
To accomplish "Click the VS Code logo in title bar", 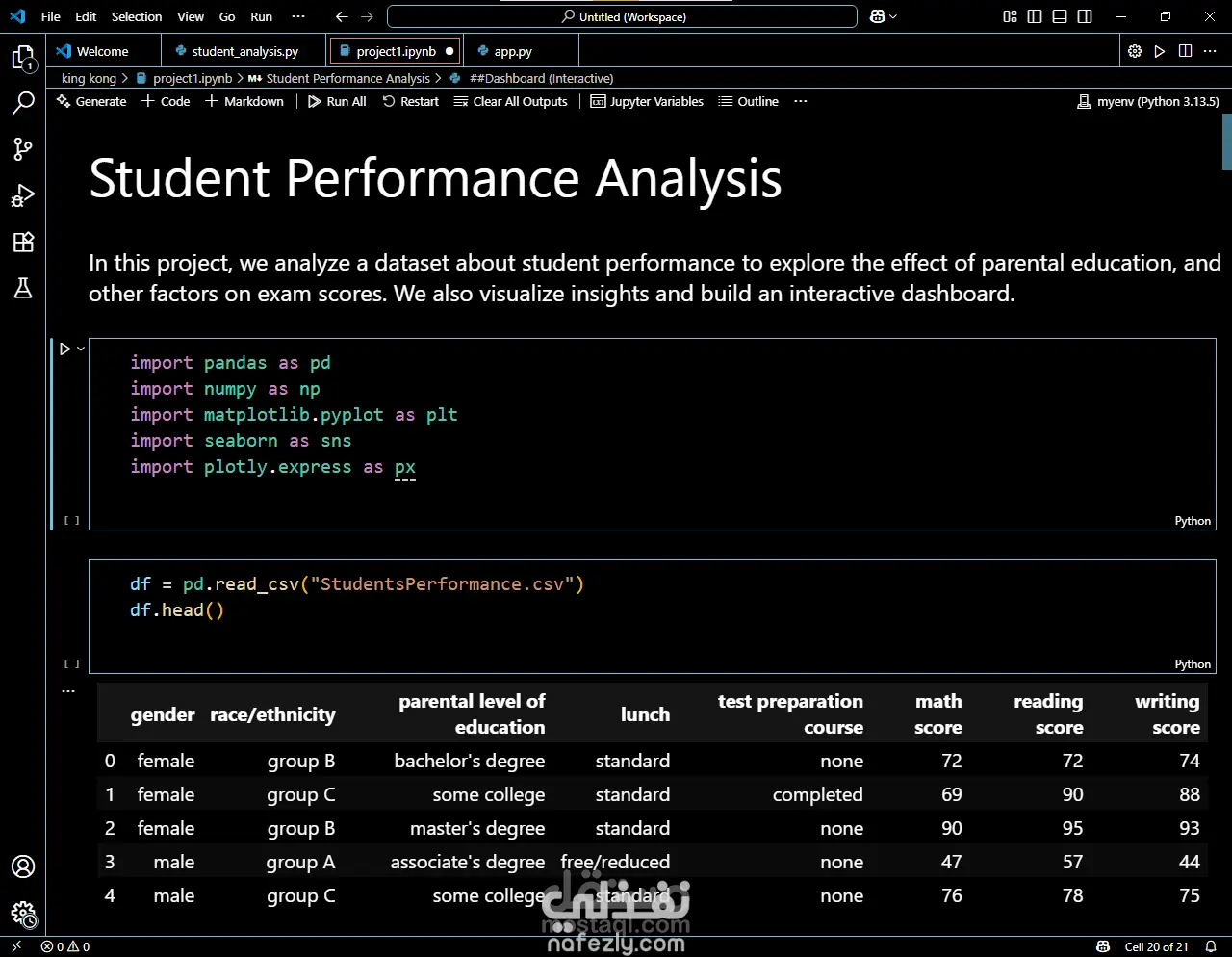I will 17,16.
